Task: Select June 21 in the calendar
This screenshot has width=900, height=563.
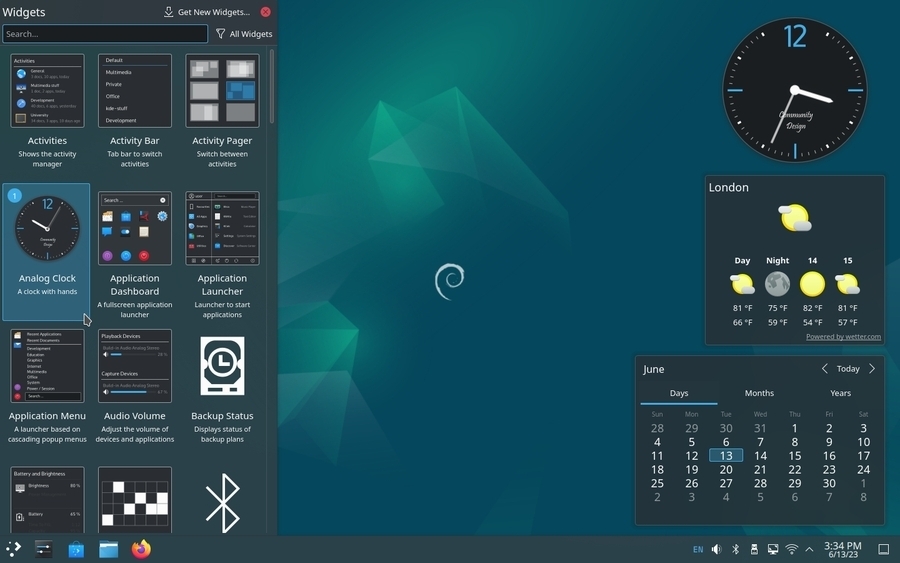Action: click(x=761, y=469)
